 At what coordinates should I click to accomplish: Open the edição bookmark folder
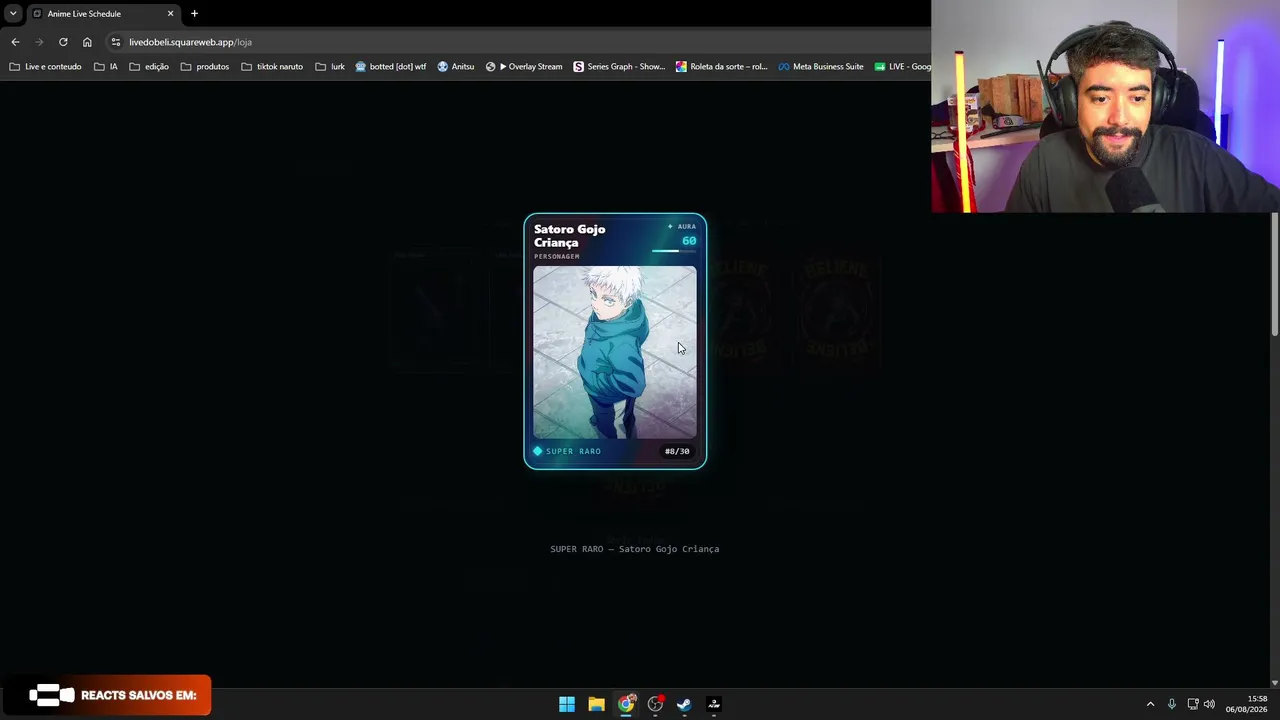click(149, 67)
